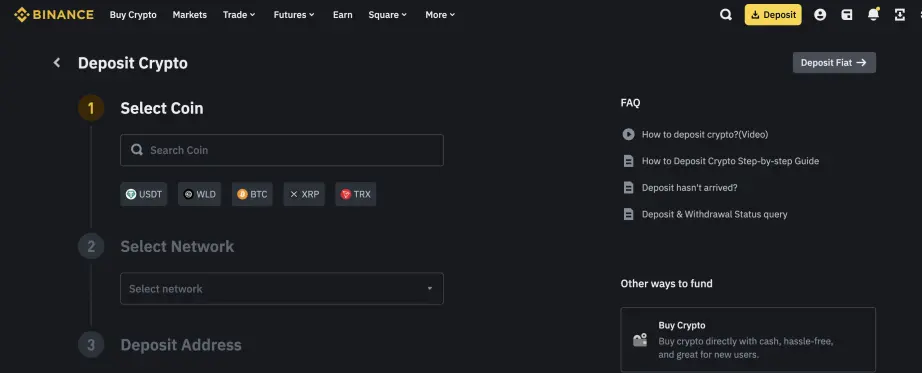922x373 pixels.
Task: Select the WLD coin chip
Action: 199,194
